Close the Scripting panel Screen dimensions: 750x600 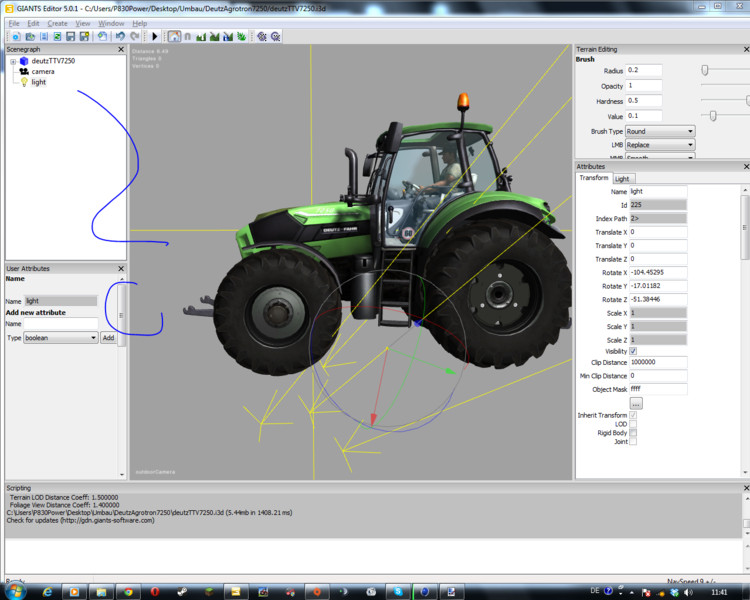[x=747, y=488]
